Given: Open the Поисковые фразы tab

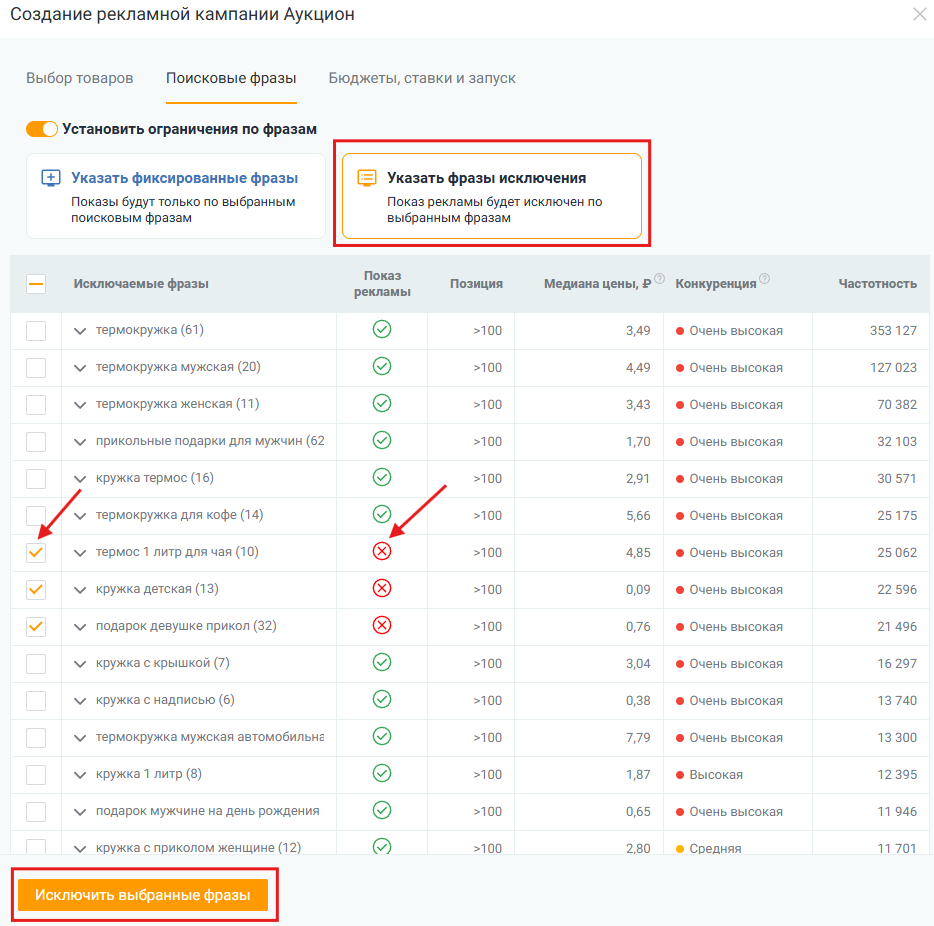Looking at the screenshot, I should pos(231,78).
